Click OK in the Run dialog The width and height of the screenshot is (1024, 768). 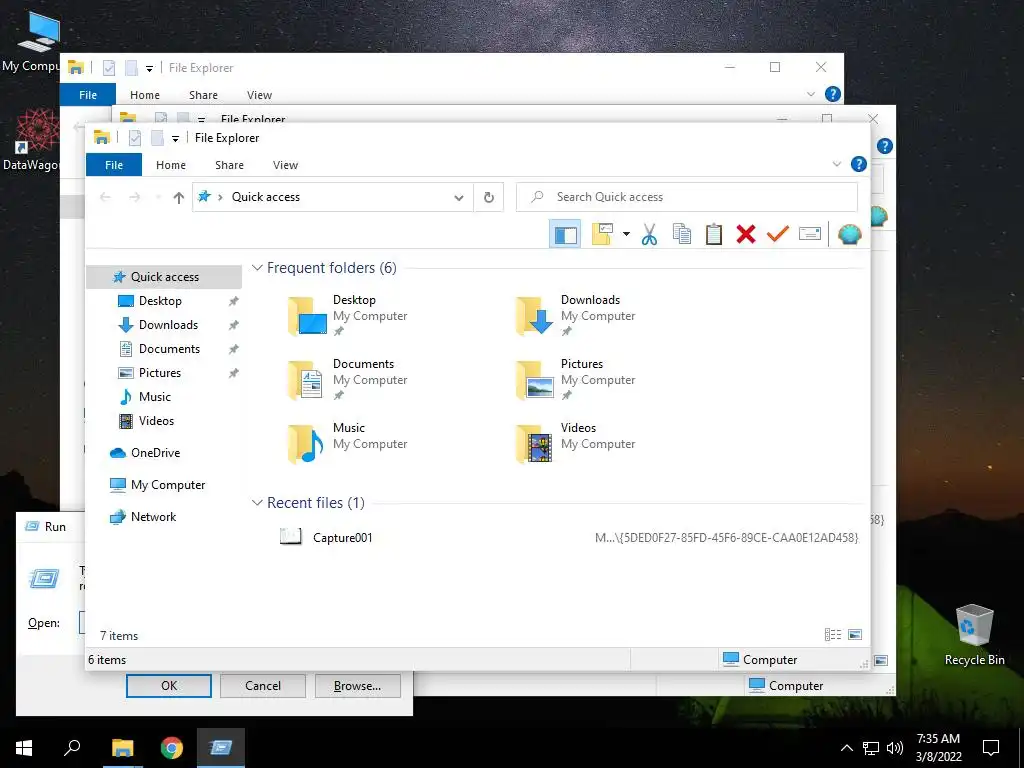pos(168,686)
